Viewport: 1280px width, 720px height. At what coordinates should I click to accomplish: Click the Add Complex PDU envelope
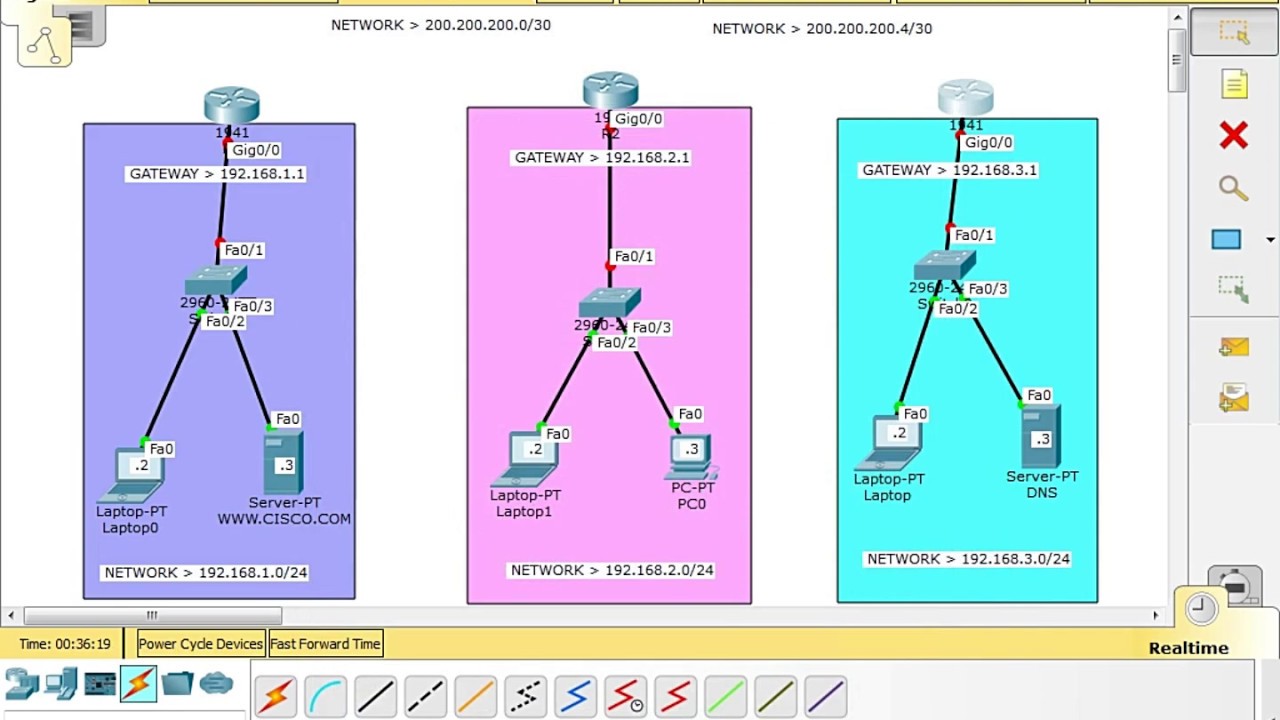tap(1234, 398)
